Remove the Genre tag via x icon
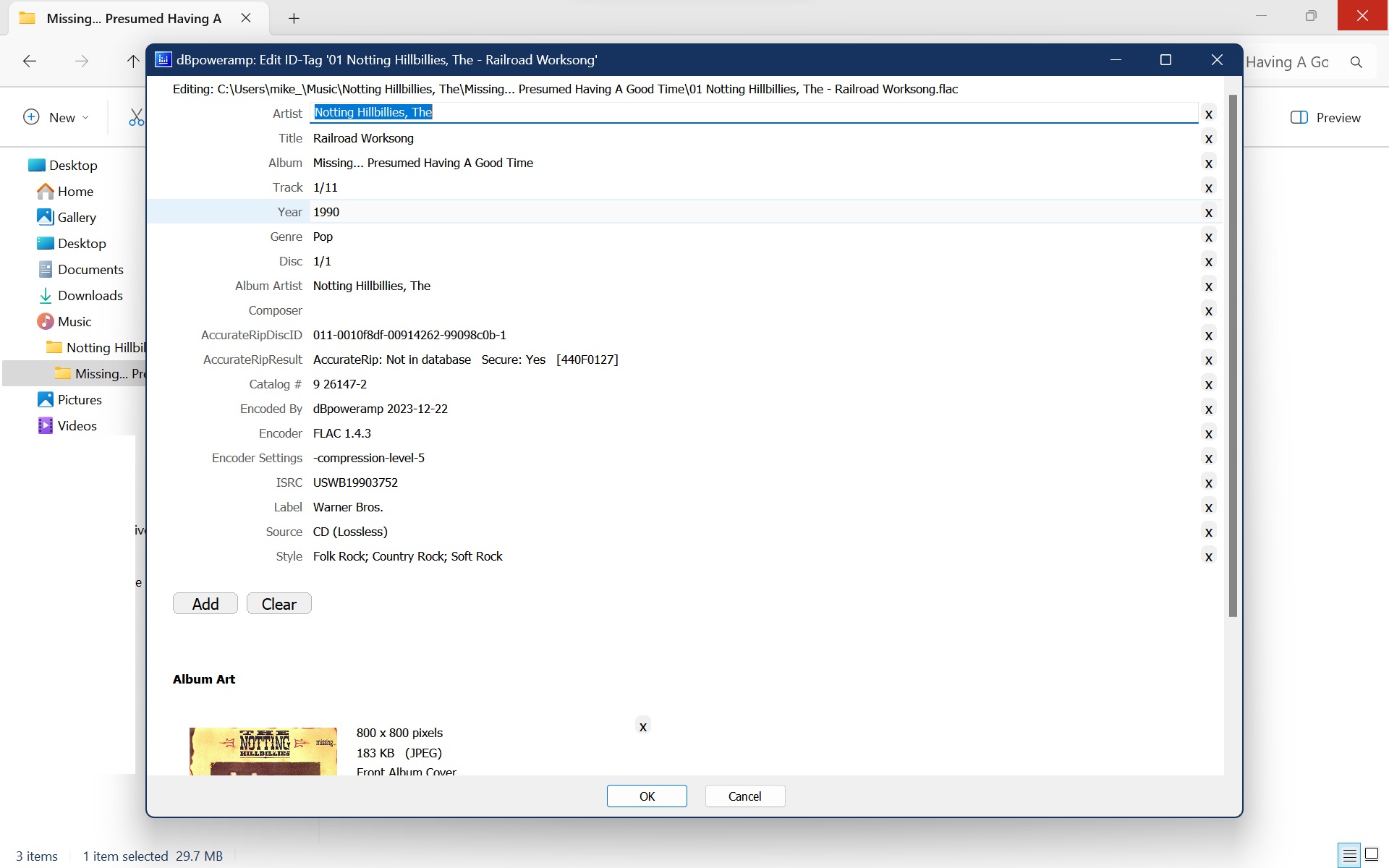Screen dimensions: 1389x868 [x=1208, y=237]
